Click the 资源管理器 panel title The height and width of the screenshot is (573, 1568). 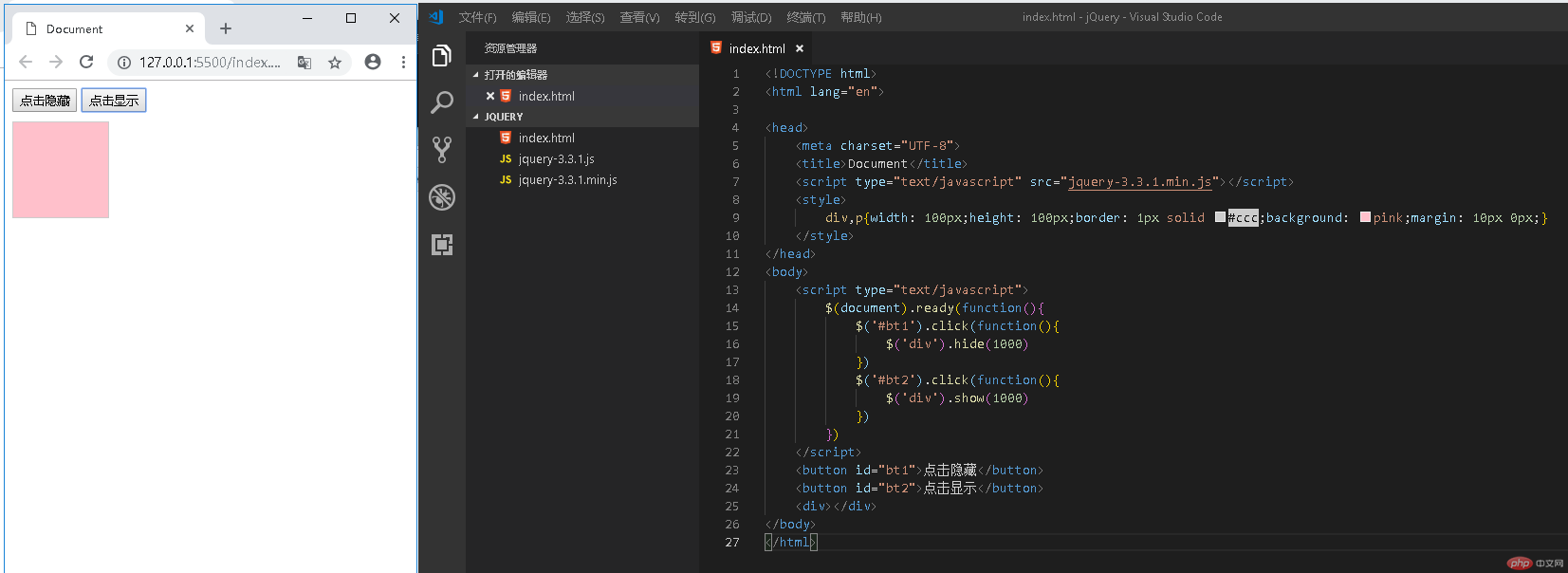click(510, 48)
